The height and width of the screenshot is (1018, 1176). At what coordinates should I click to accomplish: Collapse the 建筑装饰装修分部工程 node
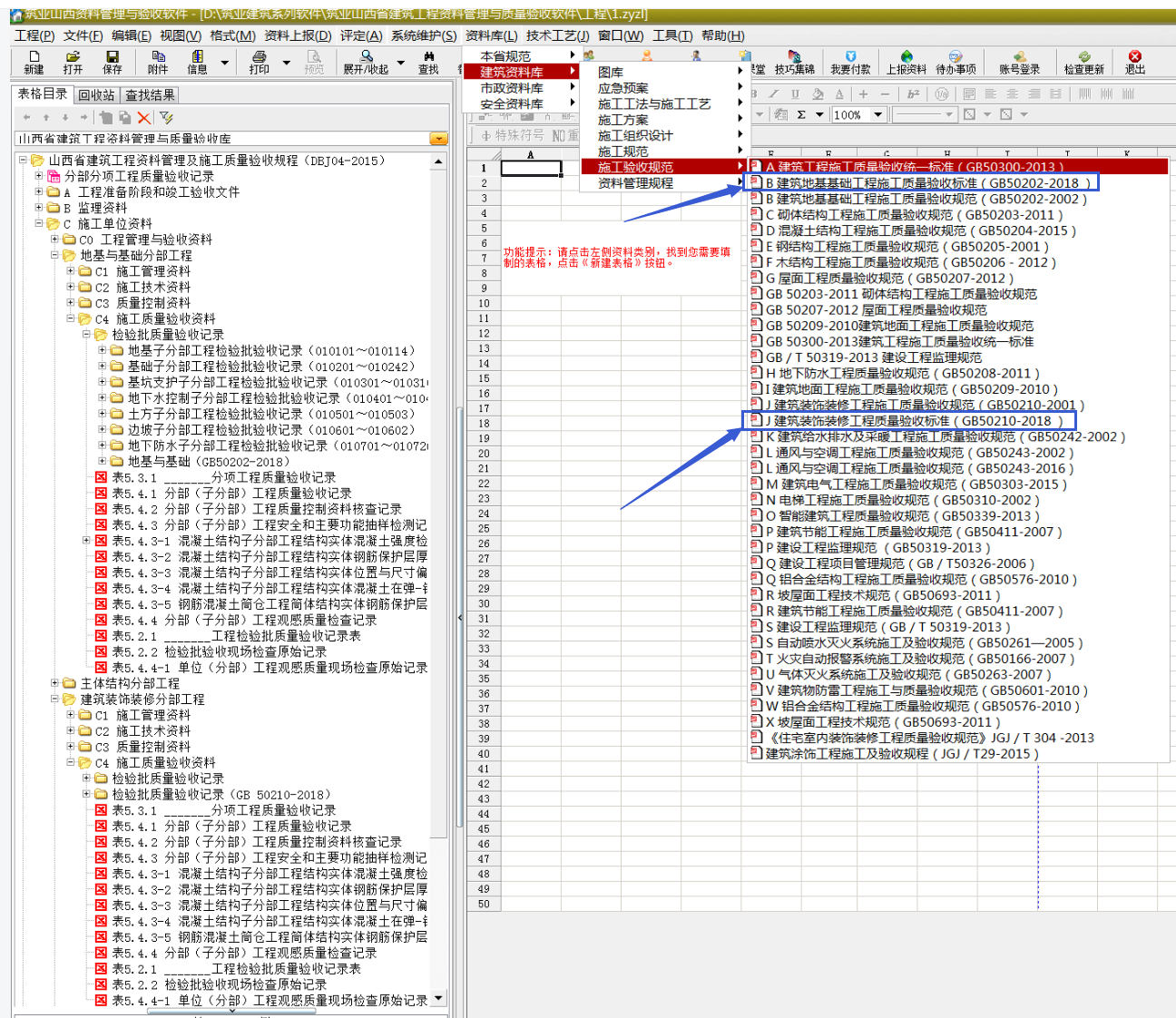tap(54, 700)
